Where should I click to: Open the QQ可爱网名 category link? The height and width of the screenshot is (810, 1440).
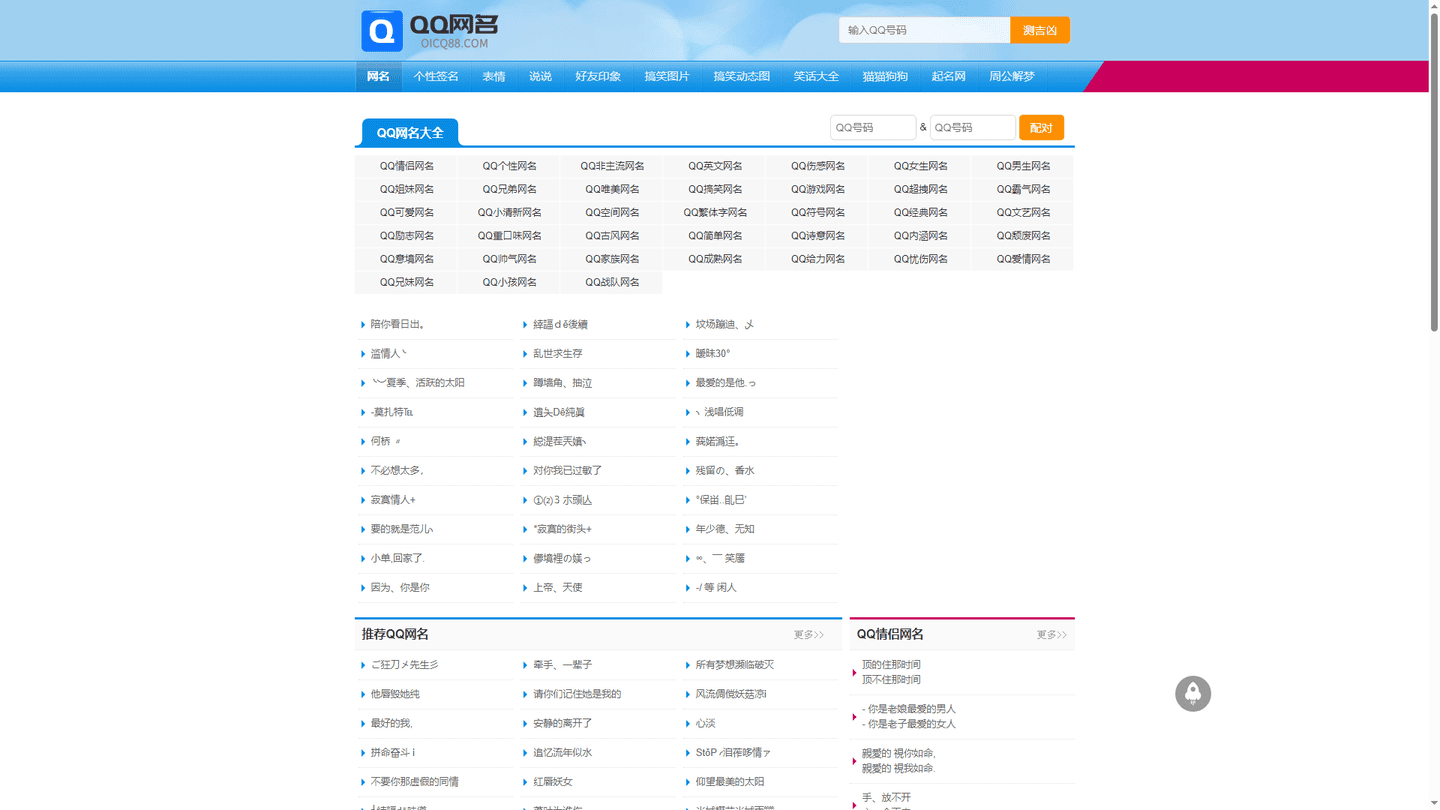(x=407, y=212)
